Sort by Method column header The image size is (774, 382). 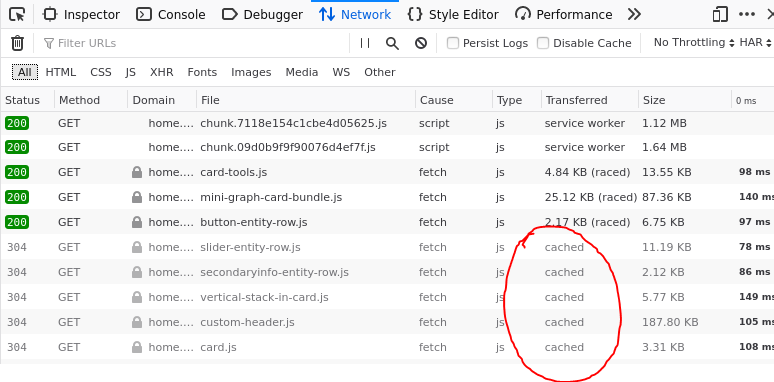(x=91, y=100)
